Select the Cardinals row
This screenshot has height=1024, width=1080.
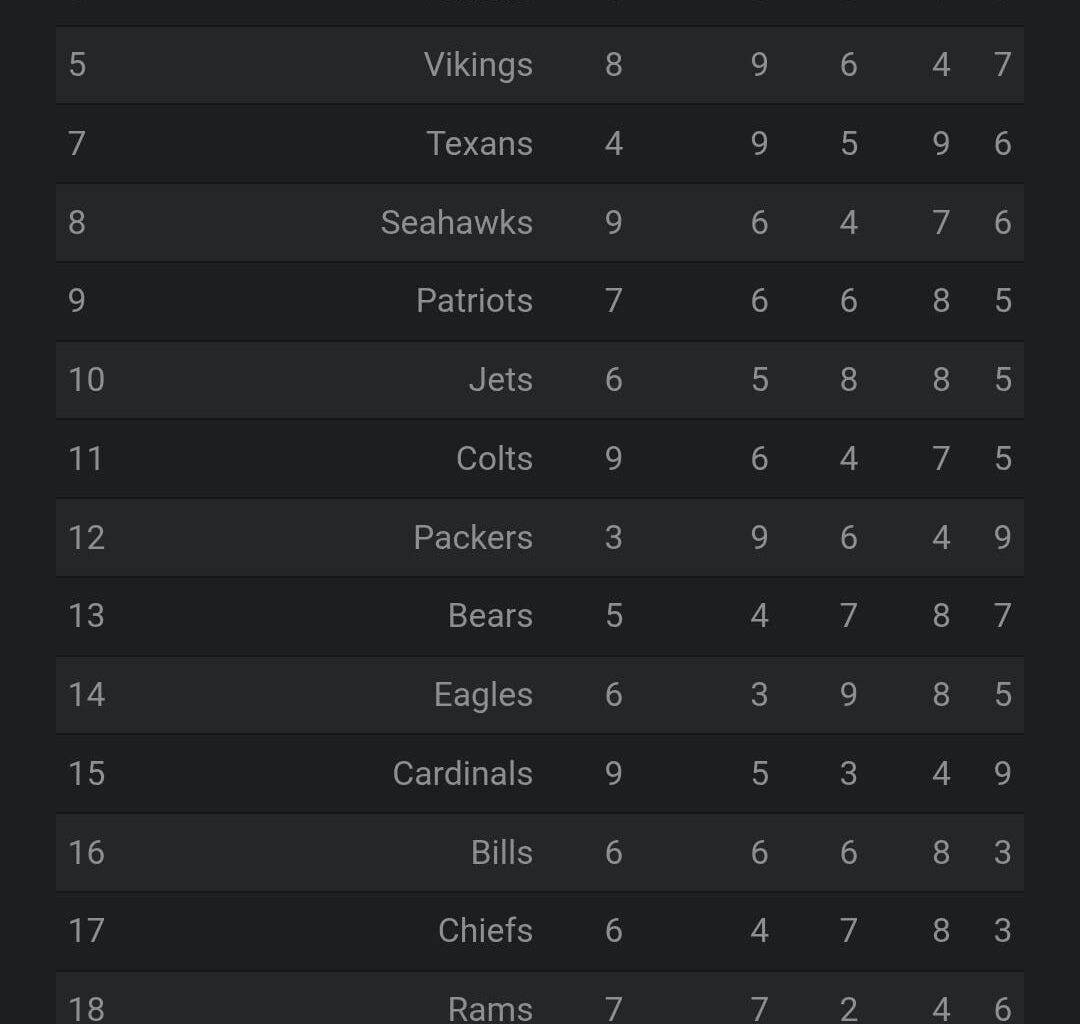[x=462, y=773]
